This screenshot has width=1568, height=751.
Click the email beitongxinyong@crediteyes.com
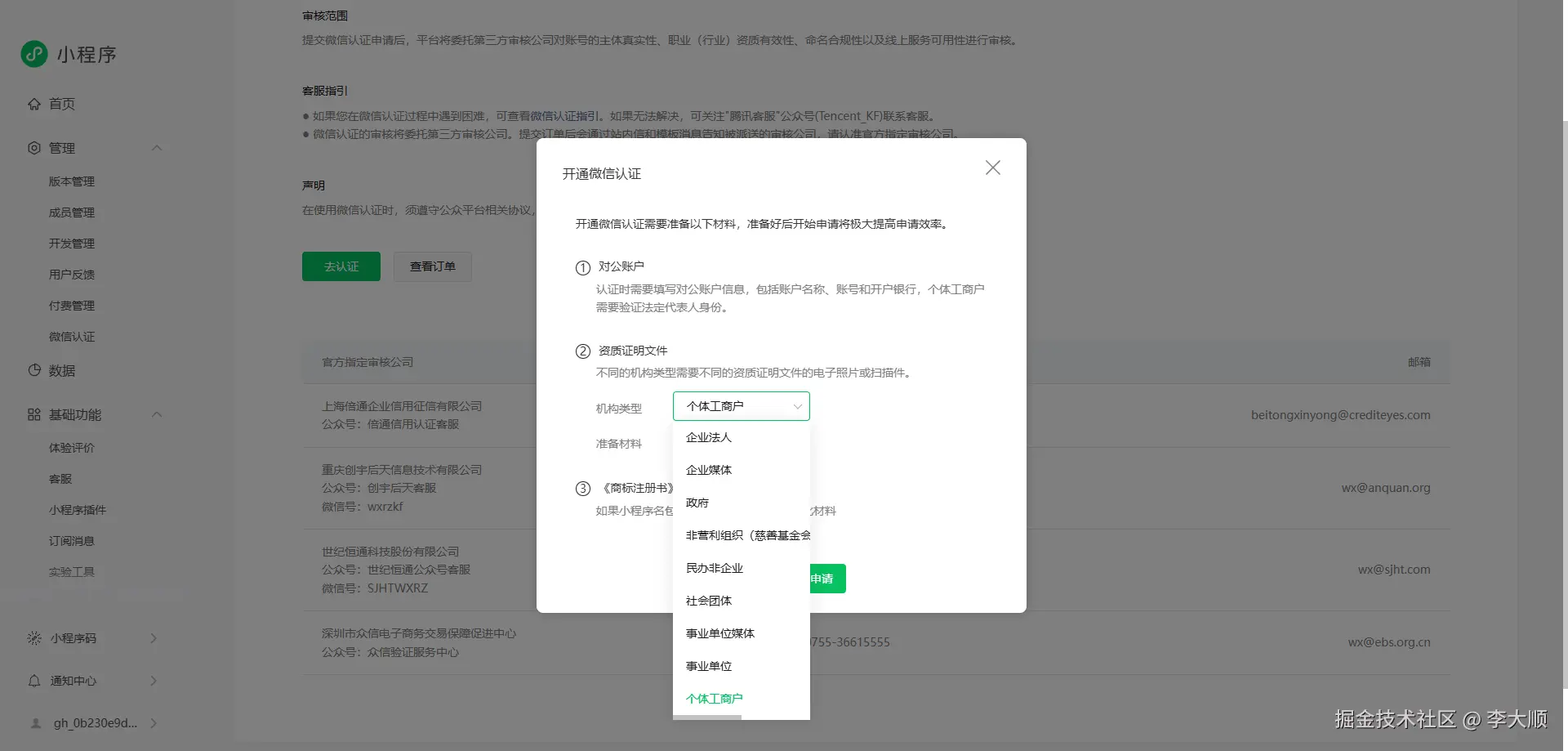click(x=1341, y=415)
